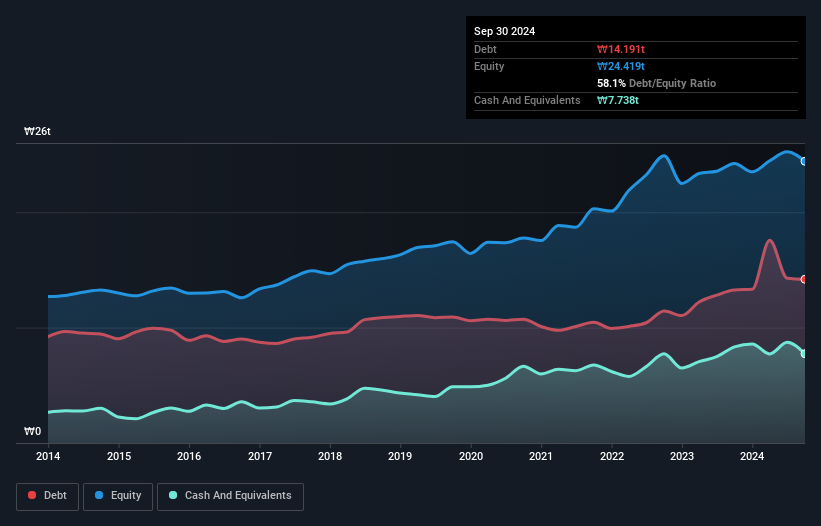Click the ₩24.419t equity value

pos(620,66)
